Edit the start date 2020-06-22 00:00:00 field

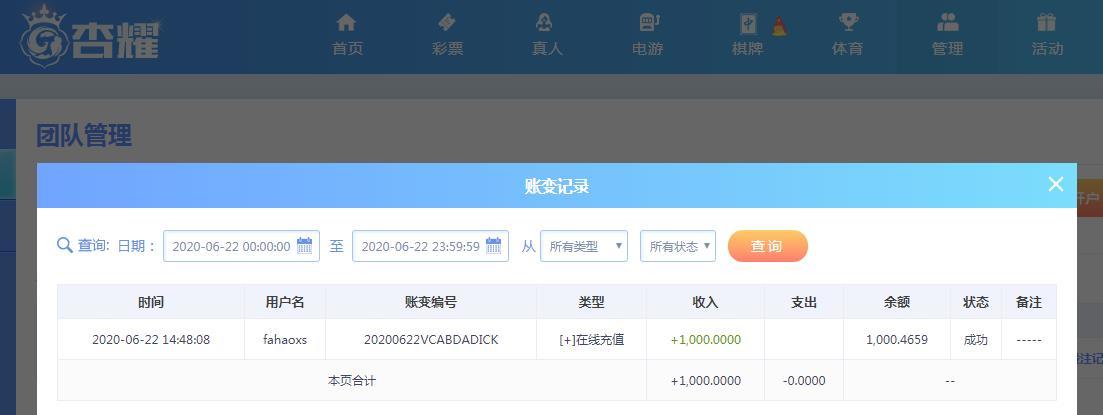pos(241,246)
